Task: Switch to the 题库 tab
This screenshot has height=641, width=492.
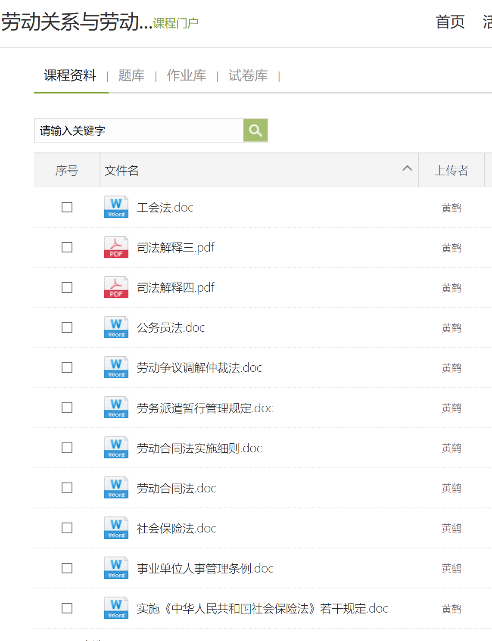Action: coord(131,75)
